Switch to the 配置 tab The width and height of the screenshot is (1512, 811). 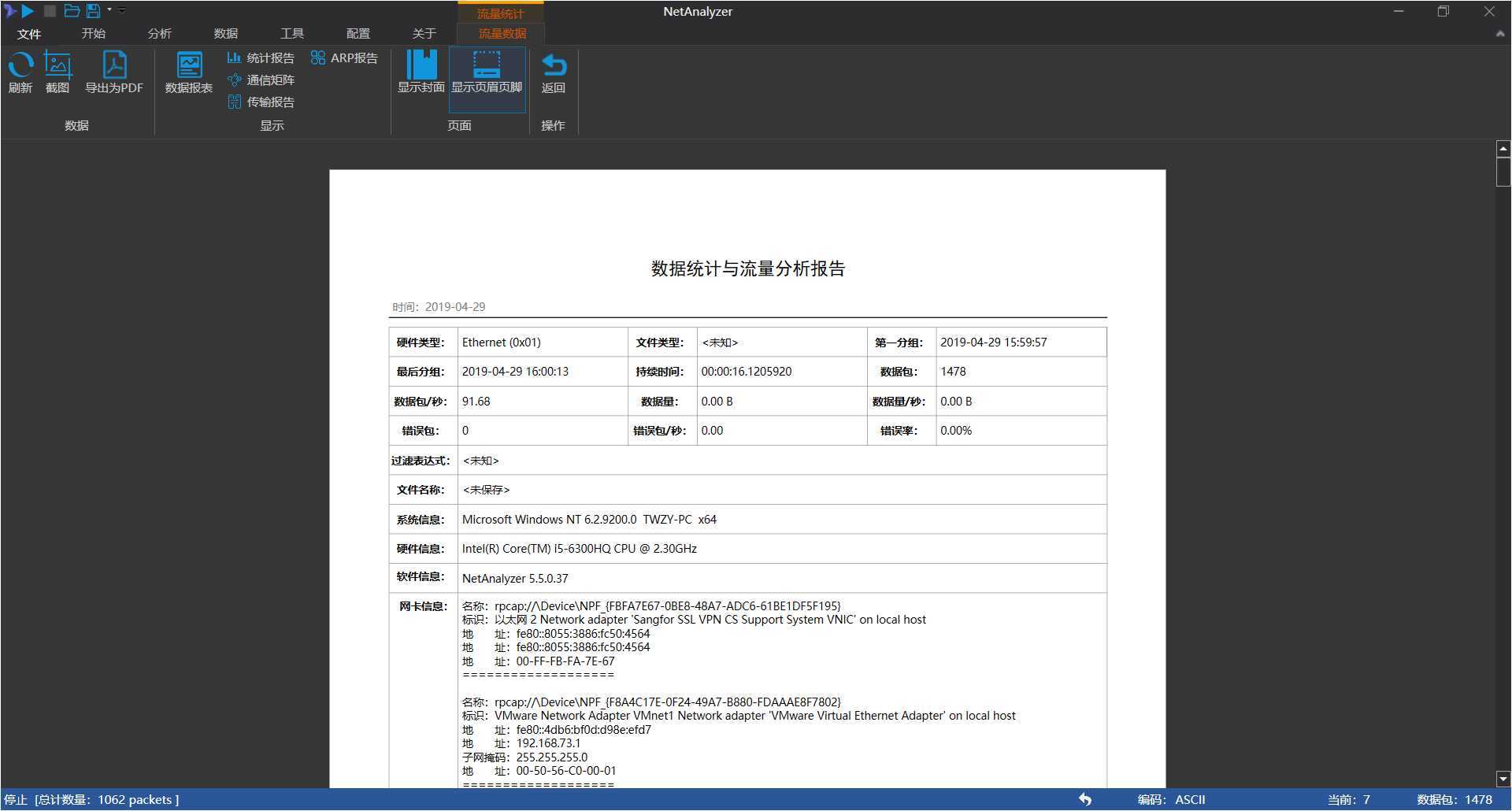point(358,33)
